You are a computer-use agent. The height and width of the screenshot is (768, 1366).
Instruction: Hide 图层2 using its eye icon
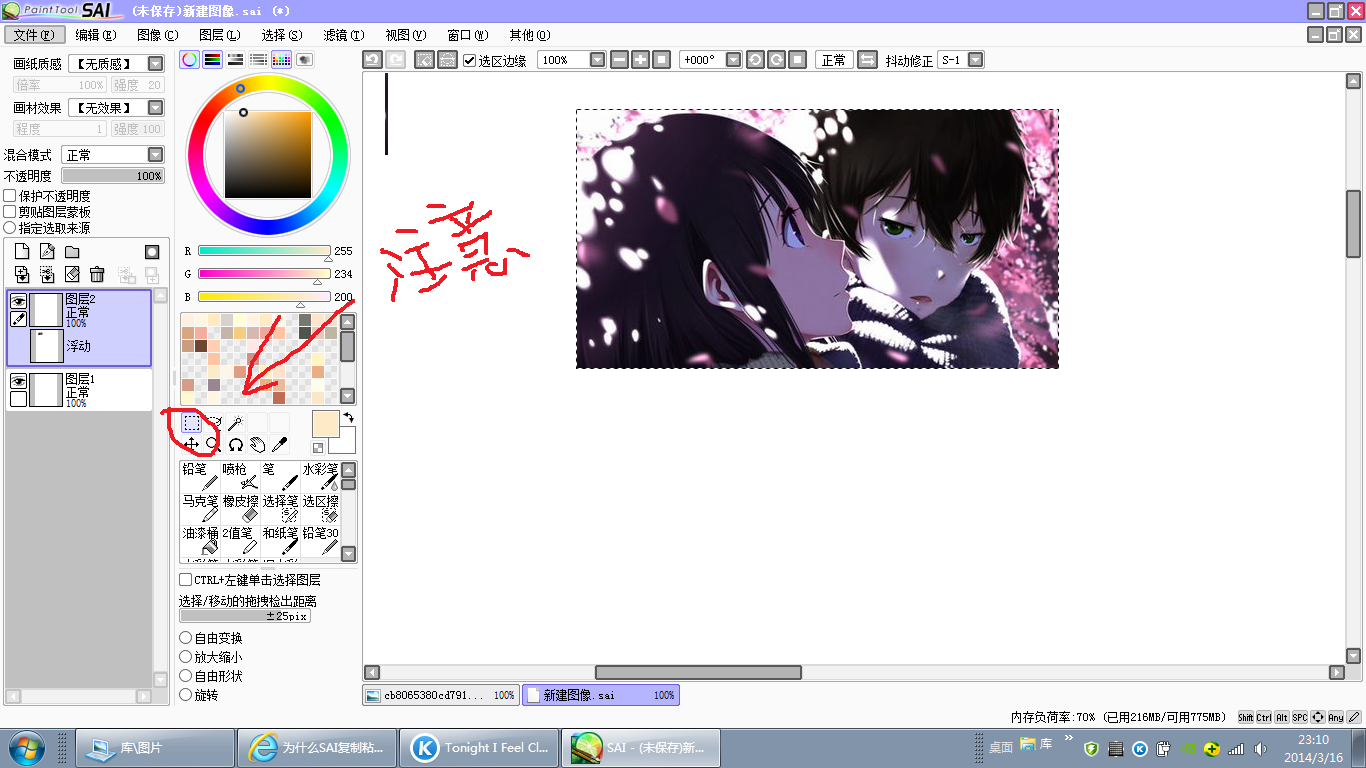pyautogui.click(x=18, y=301)
